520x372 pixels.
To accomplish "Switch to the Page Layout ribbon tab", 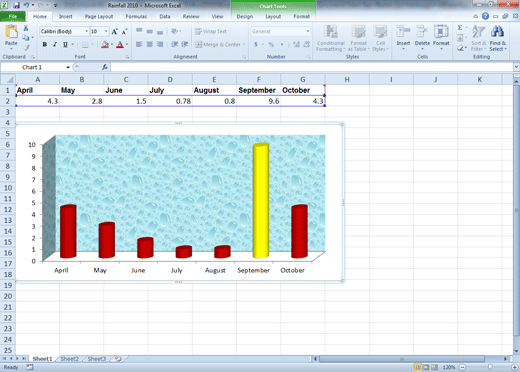I will (99, 16).
